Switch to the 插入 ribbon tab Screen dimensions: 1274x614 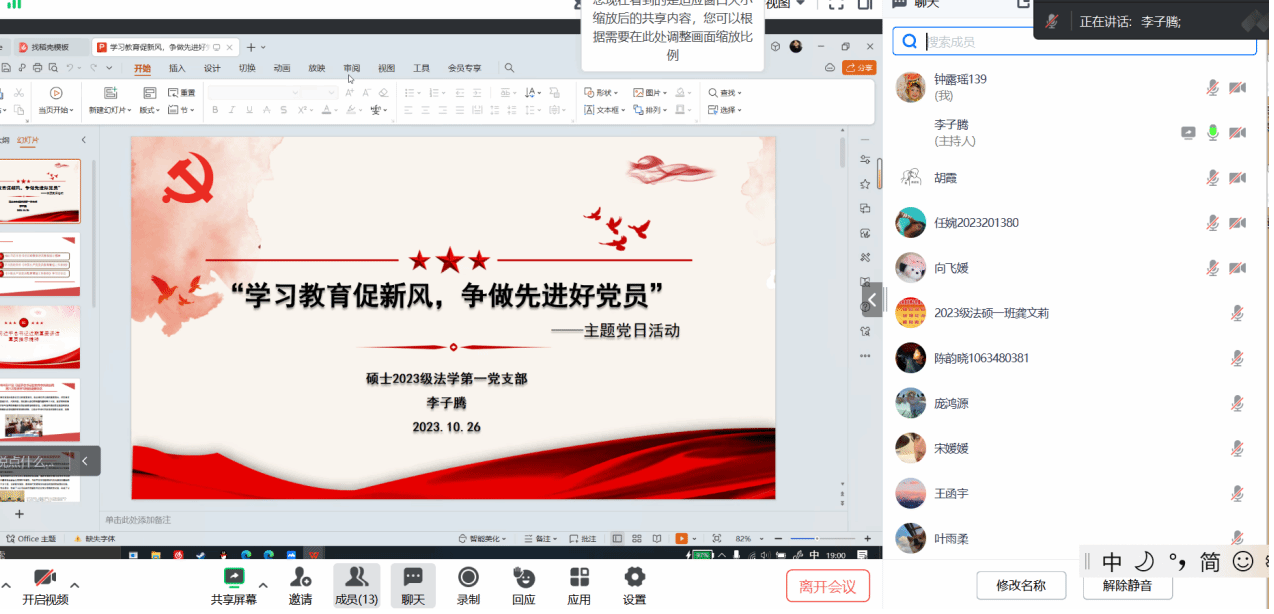click(x=177, y=68)
